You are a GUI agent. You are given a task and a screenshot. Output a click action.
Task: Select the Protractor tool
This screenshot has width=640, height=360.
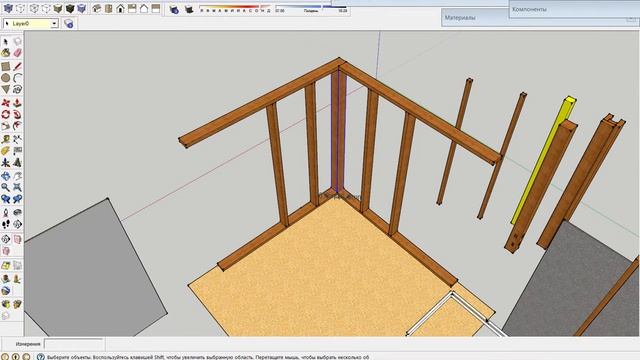click(x=6, y=151)
